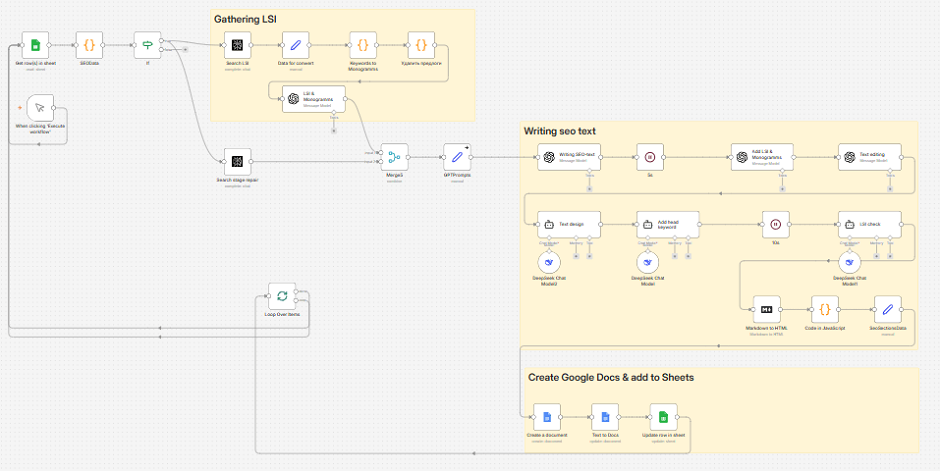Open the 'Update row in sheet' node

point(662,417)
